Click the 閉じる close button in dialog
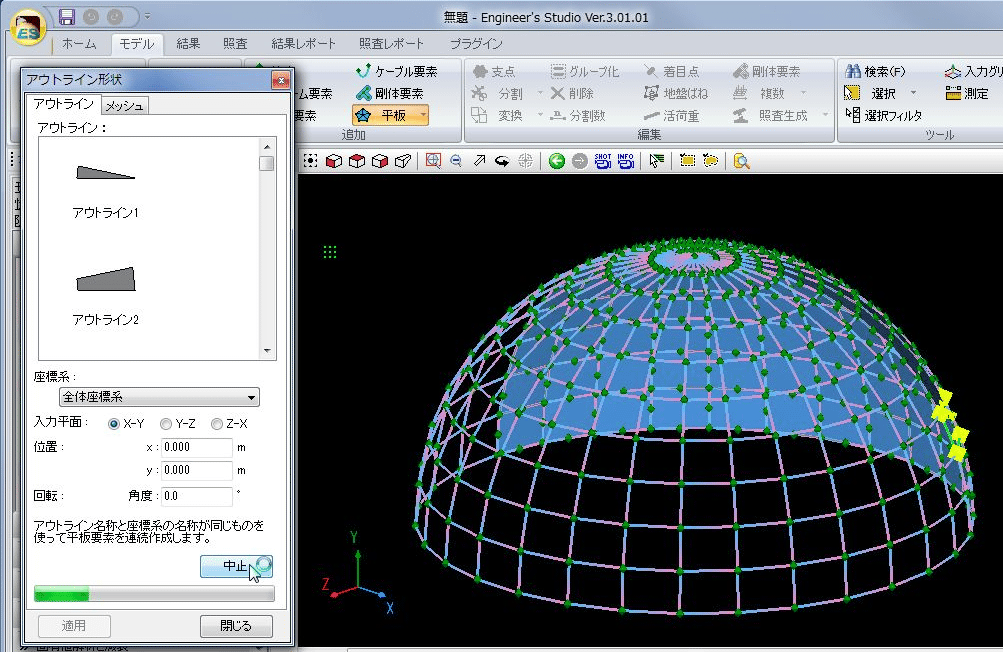1003x652 pixels. [236, 626]
